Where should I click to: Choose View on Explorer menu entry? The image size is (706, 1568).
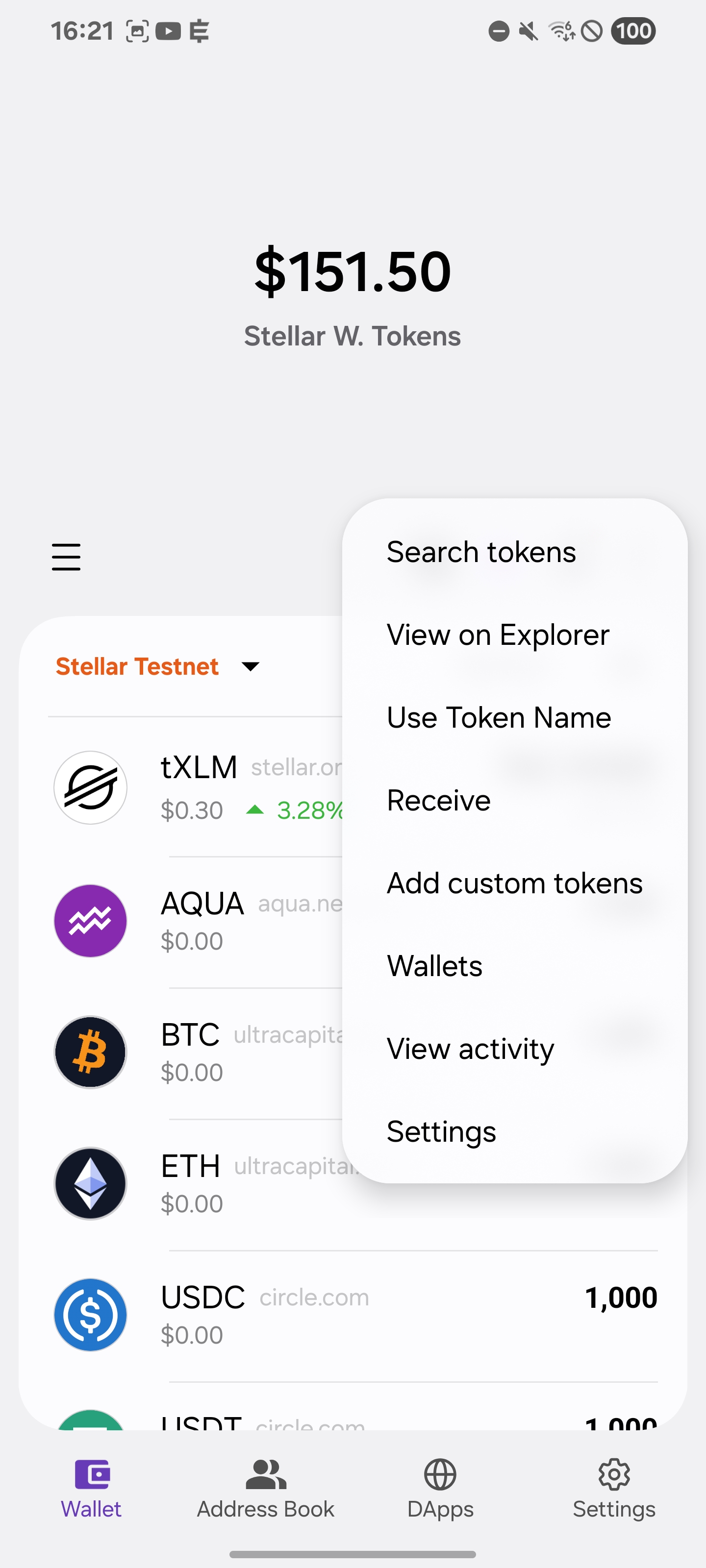pyautogui.click(x=498, y=635)
